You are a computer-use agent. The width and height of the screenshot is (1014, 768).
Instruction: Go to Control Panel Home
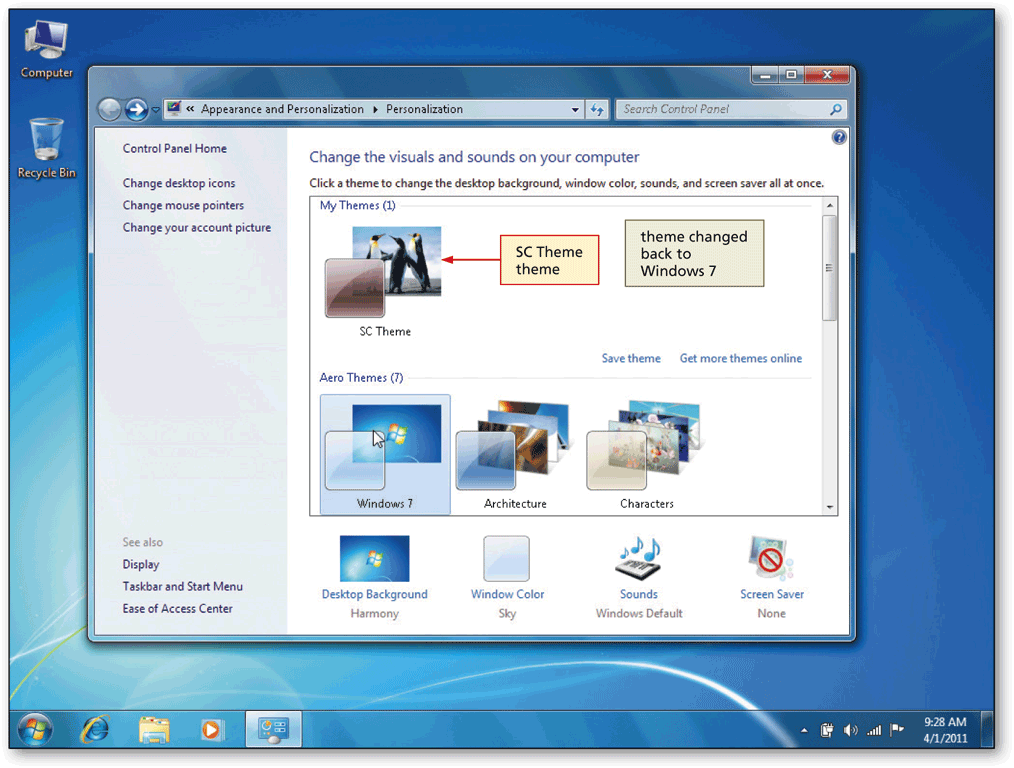click(x=175, y=149)
